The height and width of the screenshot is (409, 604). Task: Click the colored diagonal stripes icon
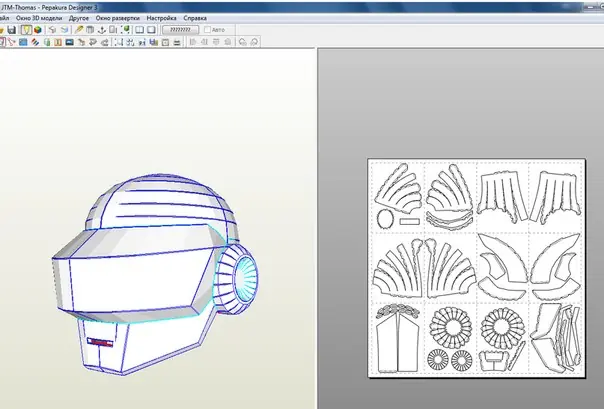click(x=35, y=42)
